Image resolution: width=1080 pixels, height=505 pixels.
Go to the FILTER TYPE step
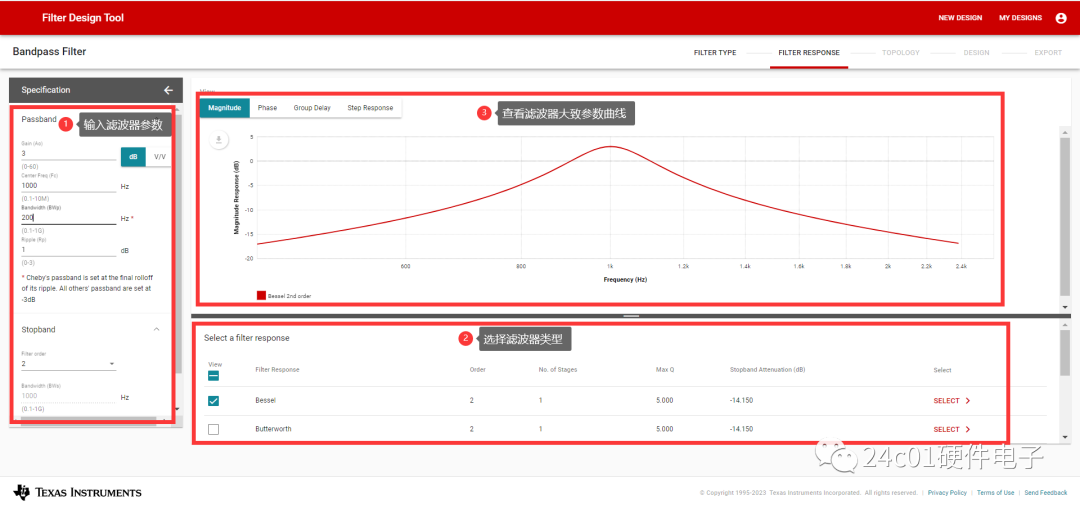[715, 53]
